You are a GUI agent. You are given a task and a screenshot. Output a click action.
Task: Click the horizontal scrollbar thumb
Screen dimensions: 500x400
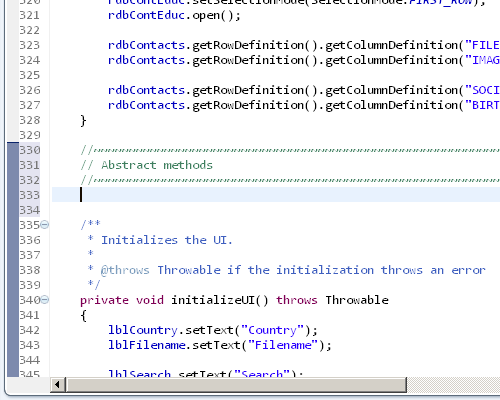click(x=236, y=385)
